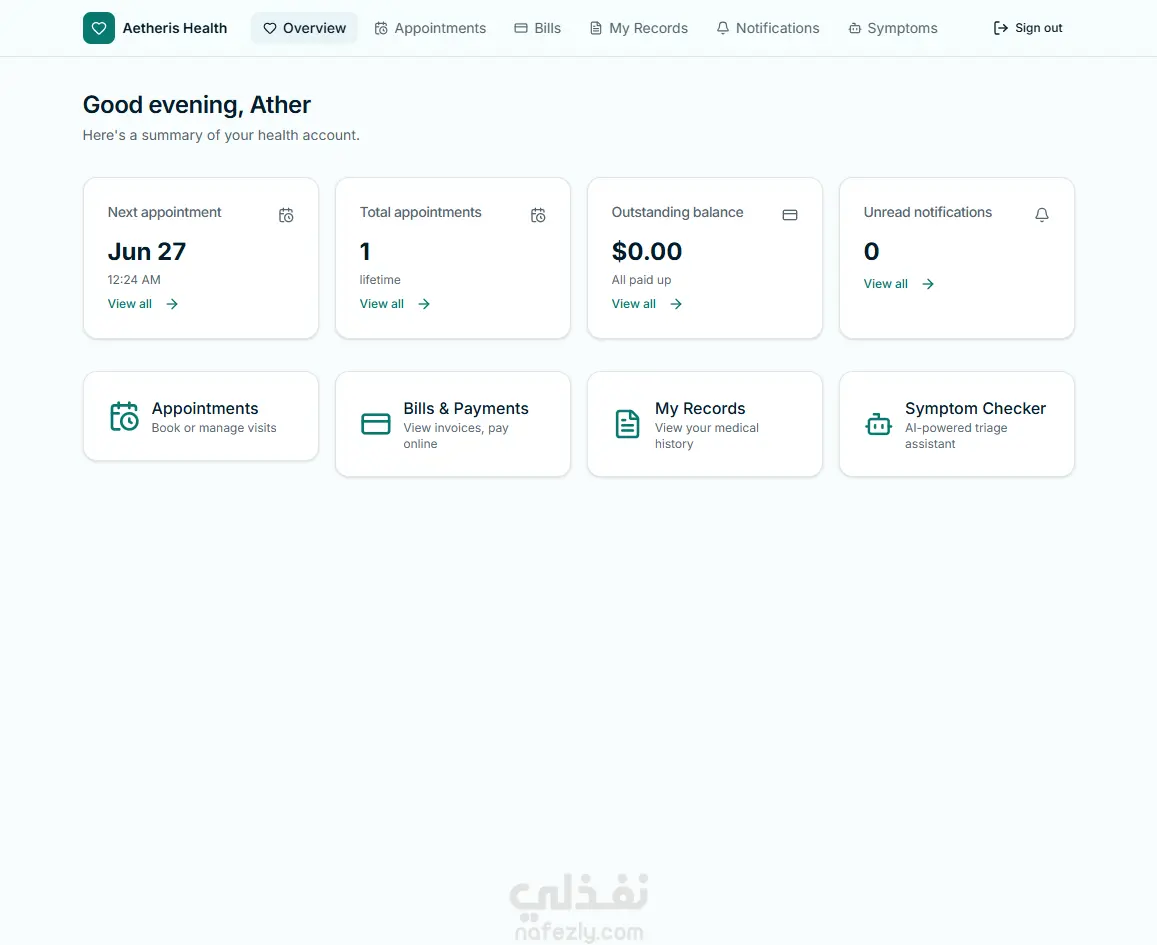Click the '12:24 AM' time text

134,280
